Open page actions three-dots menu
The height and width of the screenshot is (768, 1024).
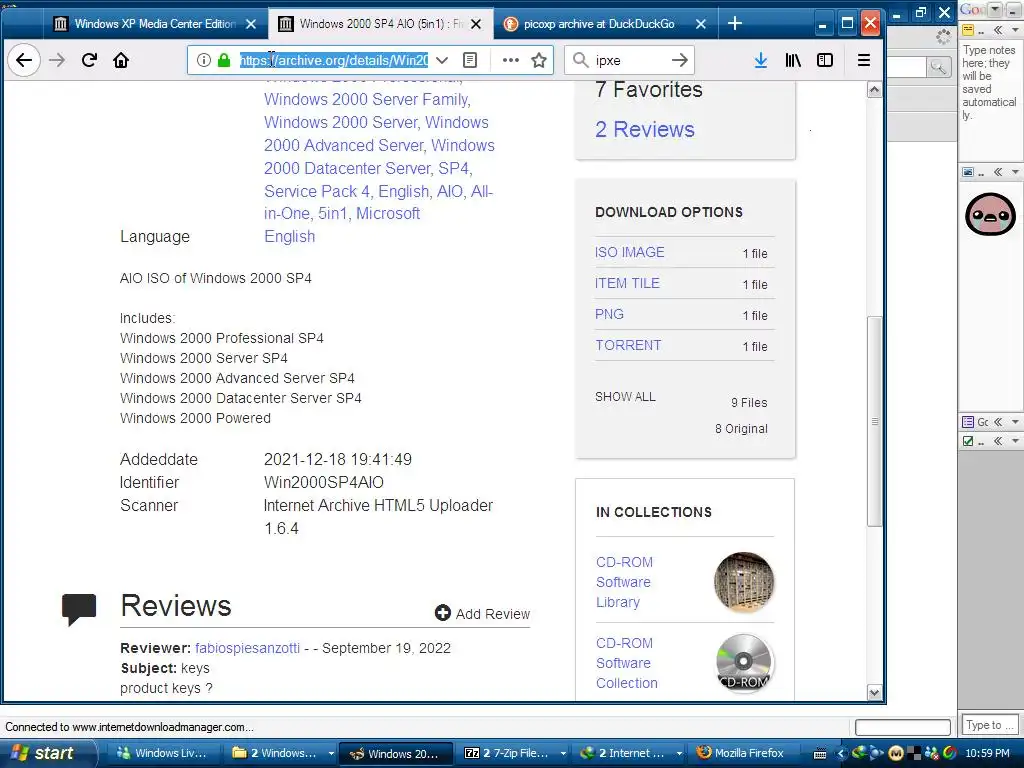tap(511, 60)
